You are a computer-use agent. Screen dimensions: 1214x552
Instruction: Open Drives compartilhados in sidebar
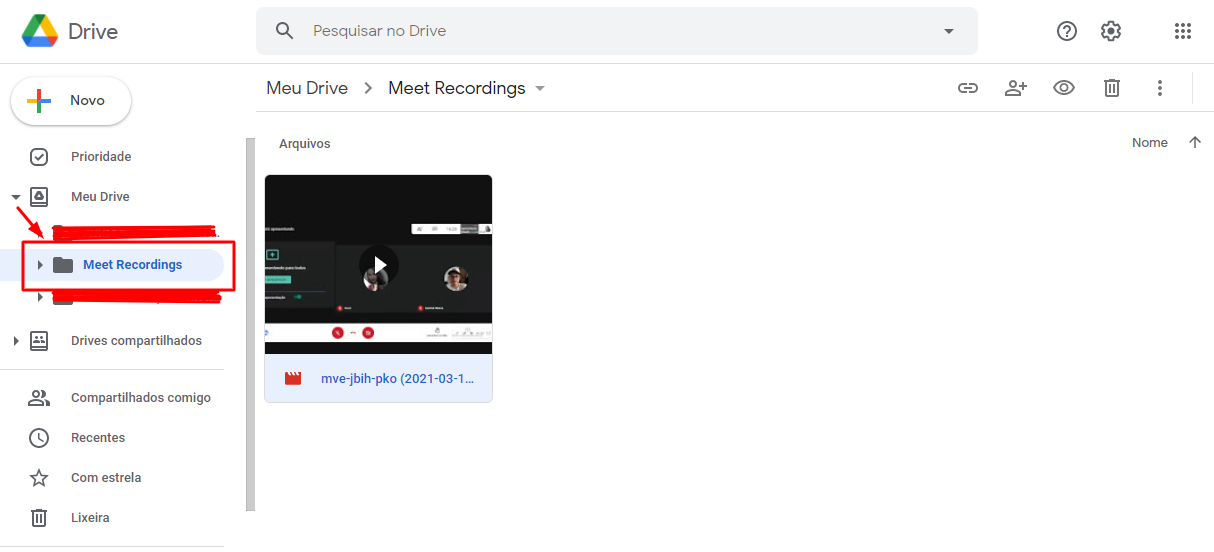pos(136,341)
